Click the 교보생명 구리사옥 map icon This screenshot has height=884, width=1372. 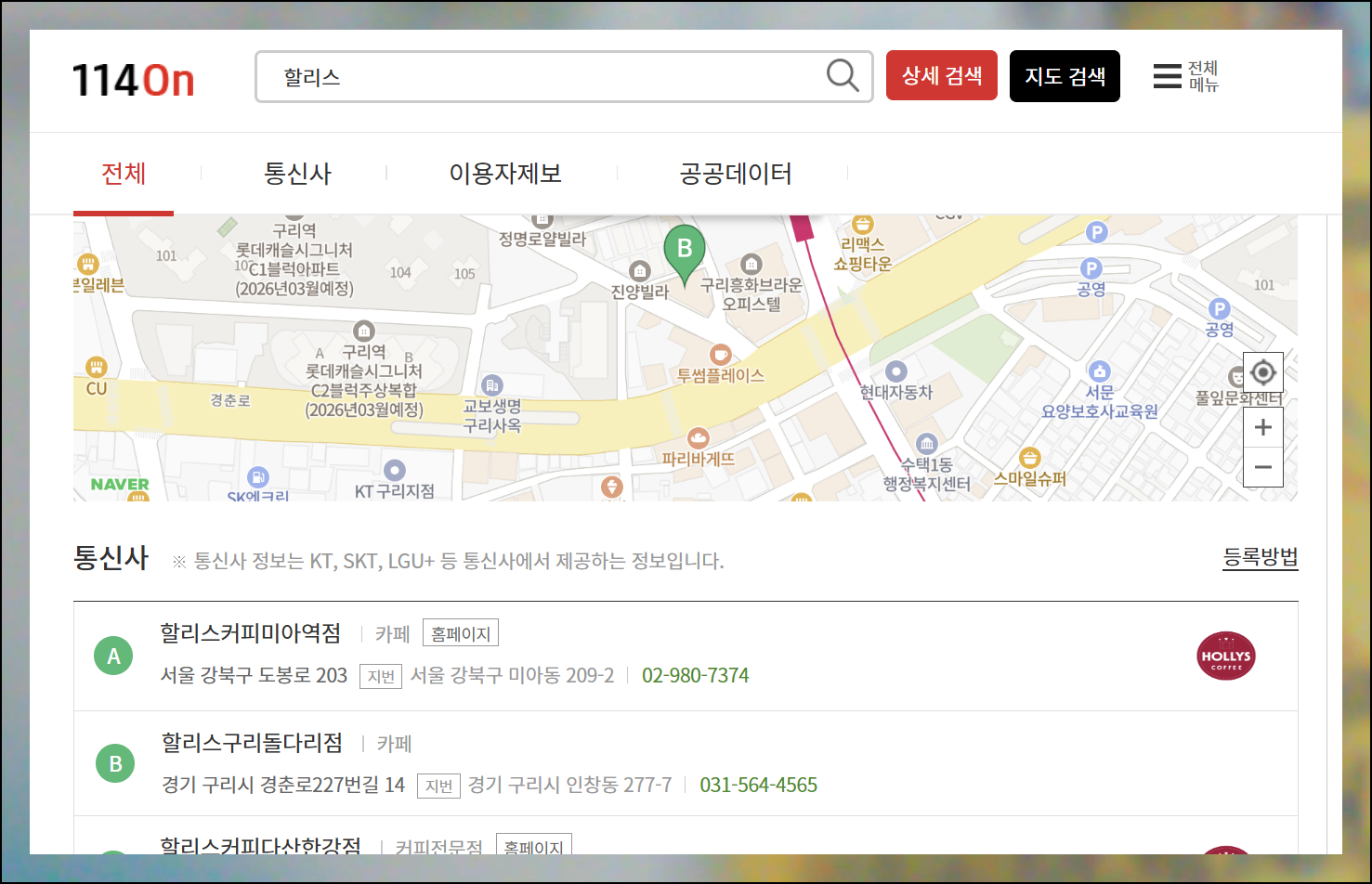click(492, 384)
